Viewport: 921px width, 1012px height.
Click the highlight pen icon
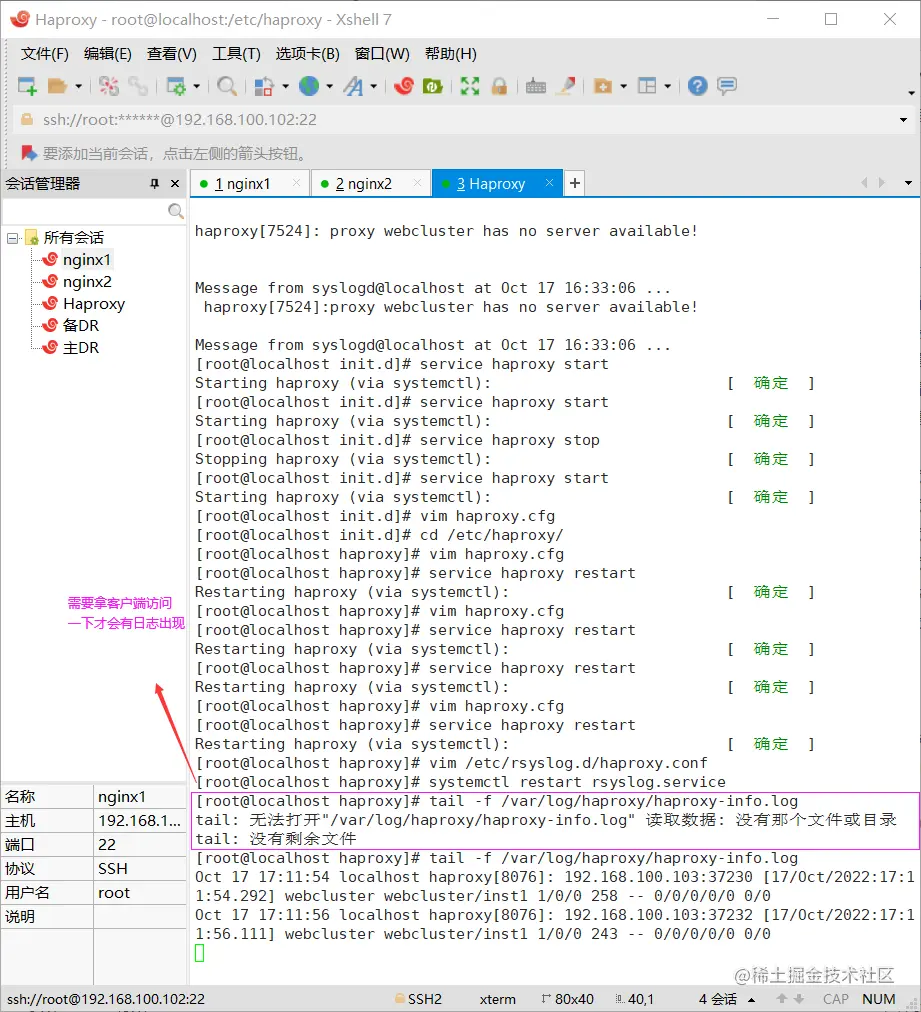pyautogui.click(x=566, y=86)
